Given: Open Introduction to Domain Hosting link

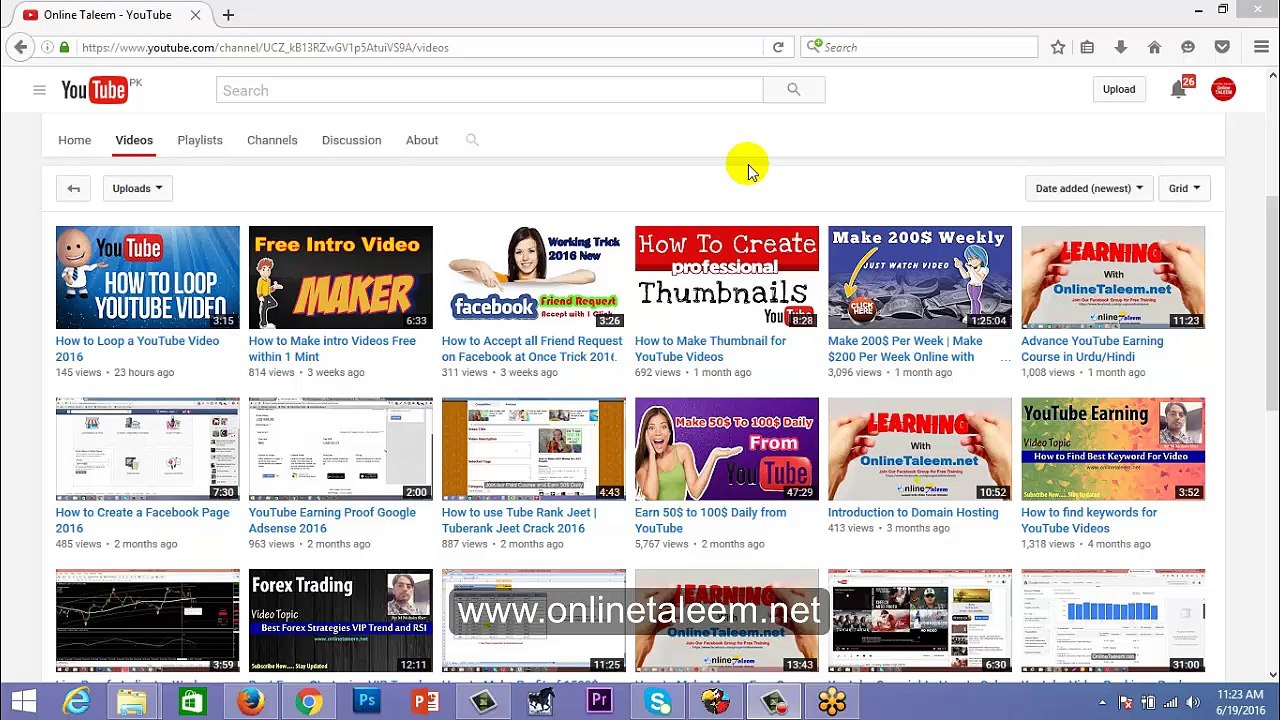Looking at the screenshot, I should pos(913,513).
